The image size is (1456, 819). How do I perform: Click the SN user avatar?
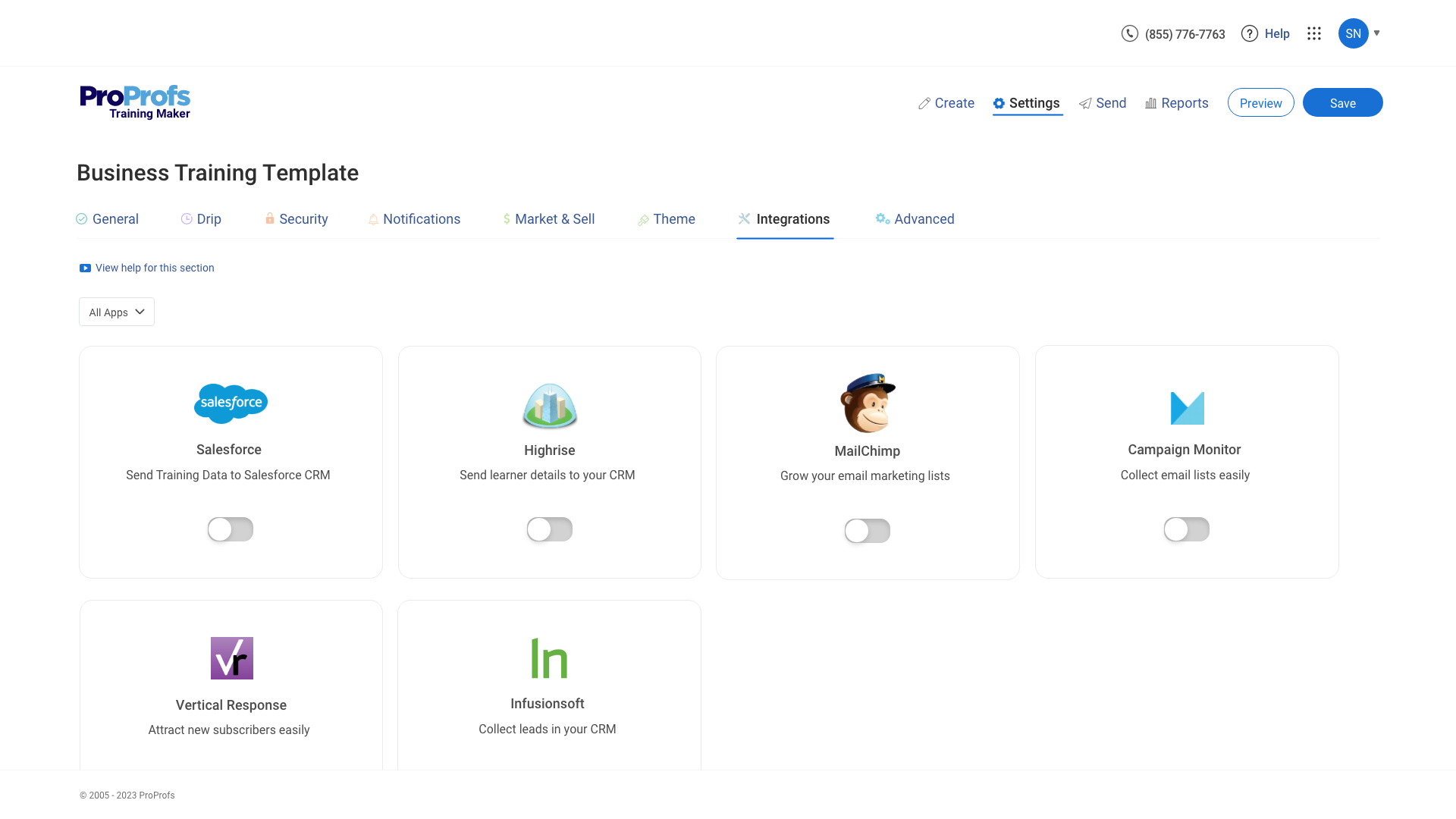1353,33
